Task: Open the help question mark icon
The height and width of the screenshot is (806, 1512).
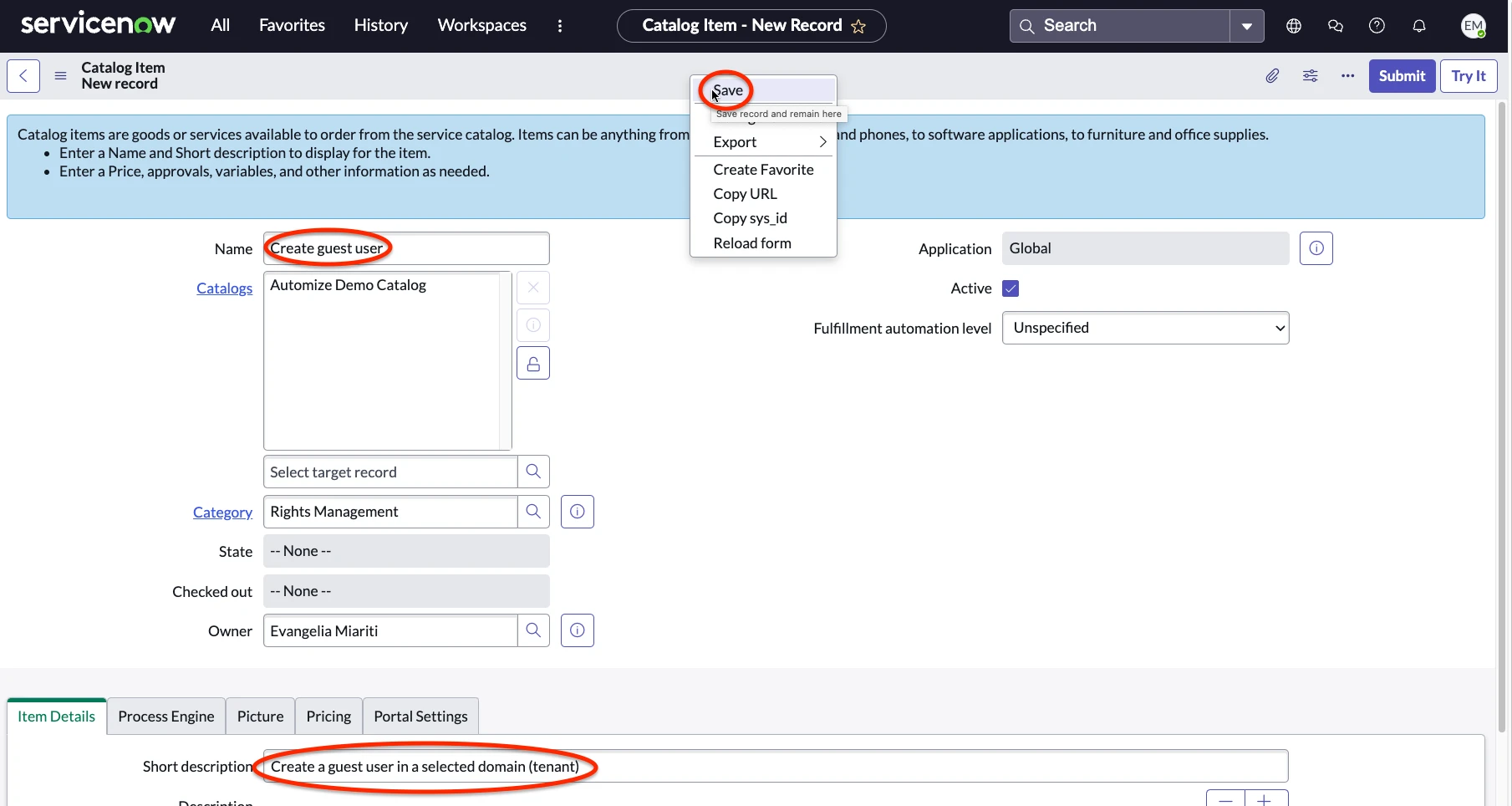Action: click(1377, 25)
